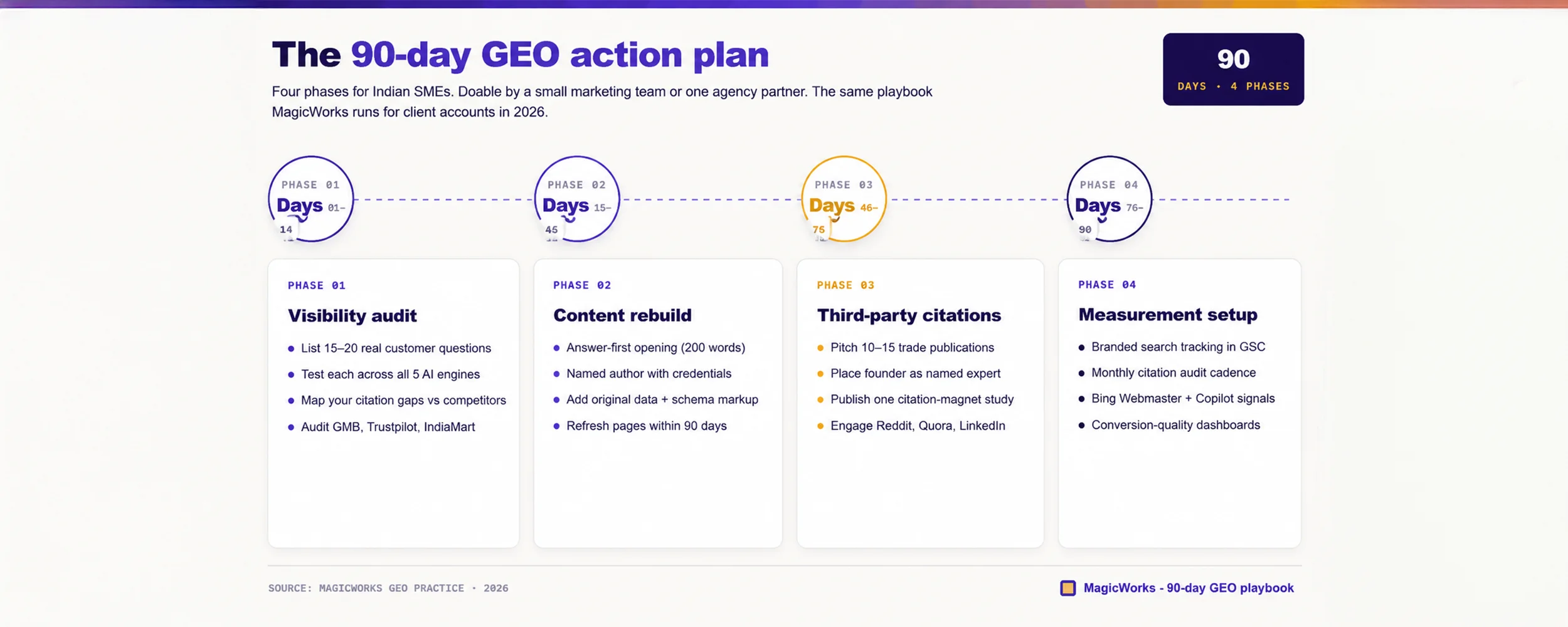Click the orange 'PHASE 03' card label
This screenshot has width=1568, height=627.
tap(845, 285)
